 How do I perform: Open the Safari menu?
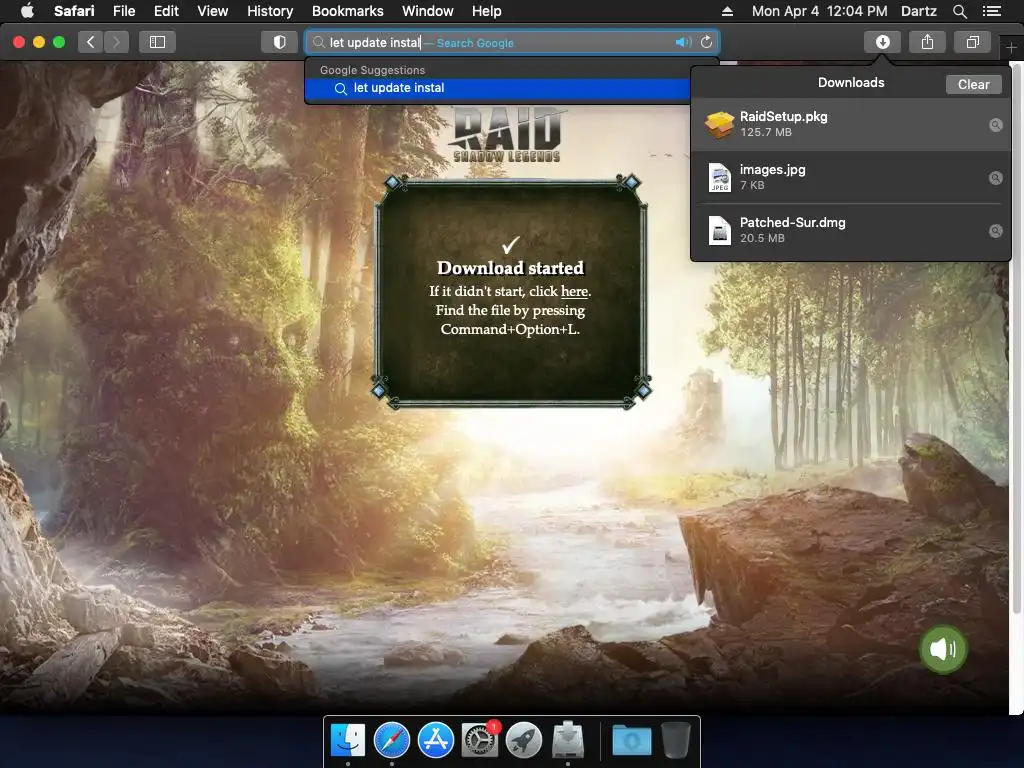click(74, 11)
